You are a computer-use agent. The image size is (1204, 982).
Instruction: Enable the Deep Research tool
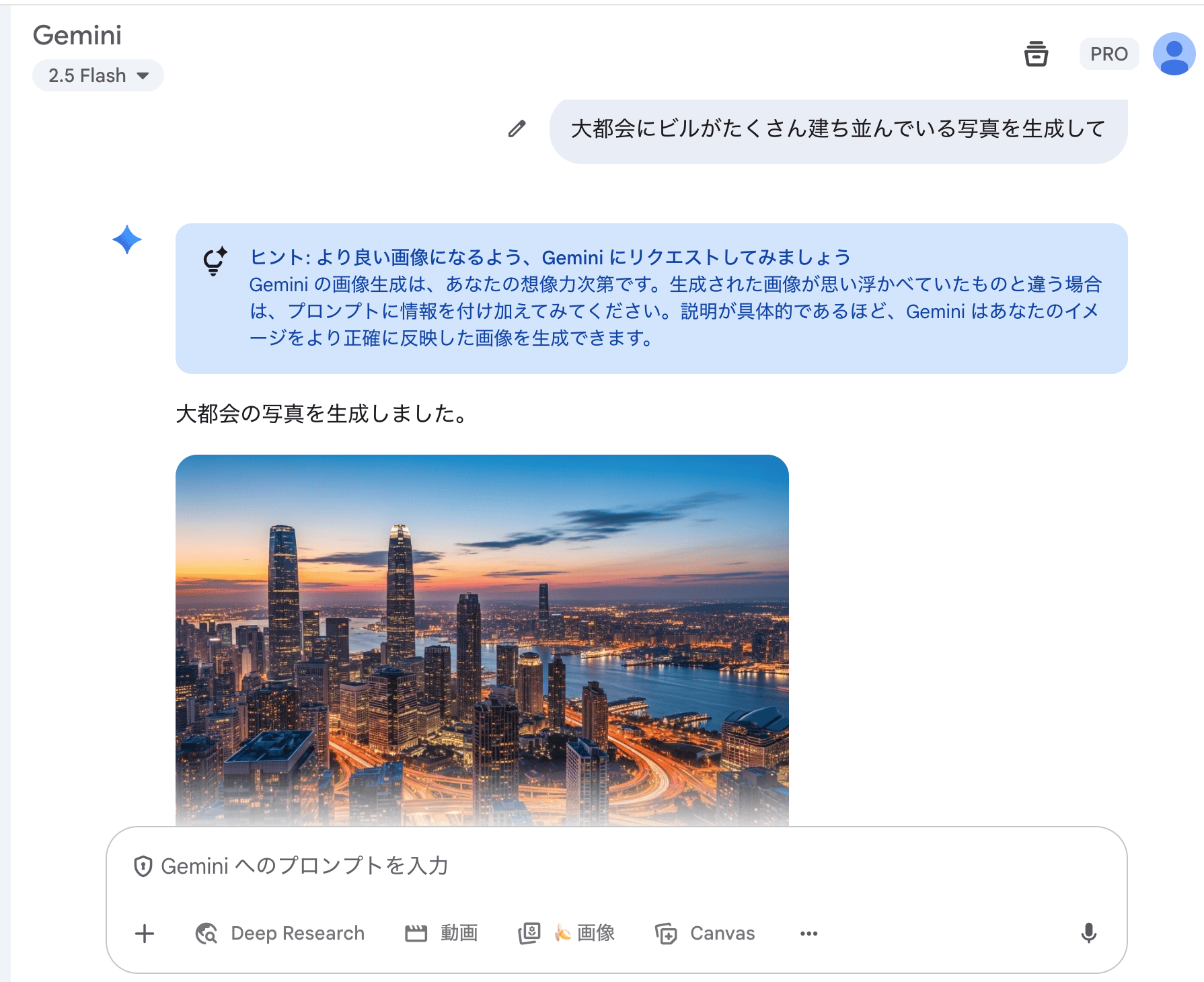280,934
